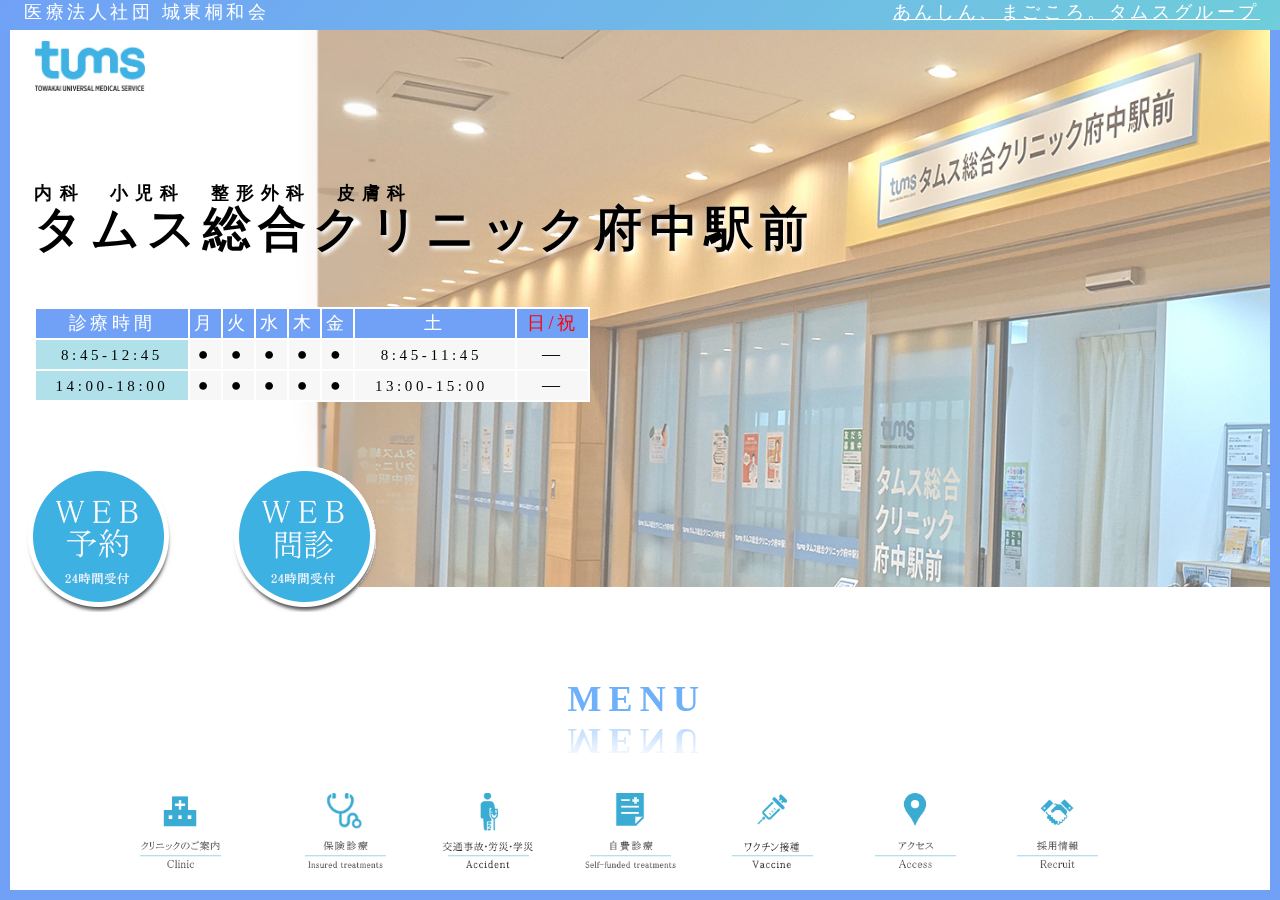Screen dimensions: 1280x900
Task: Click the 医療法人社団 城東桐和会 header text
Action: (x=145, y=13)
